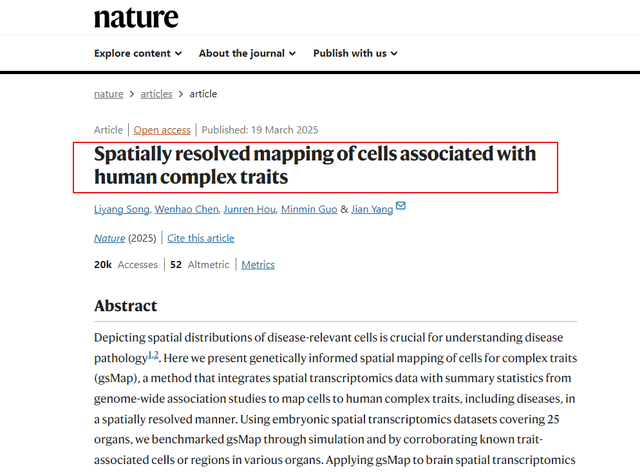The height and width of the screenshot is (473, 640).
Task: Click the Abstract section heading
Action: click(126, 306)
